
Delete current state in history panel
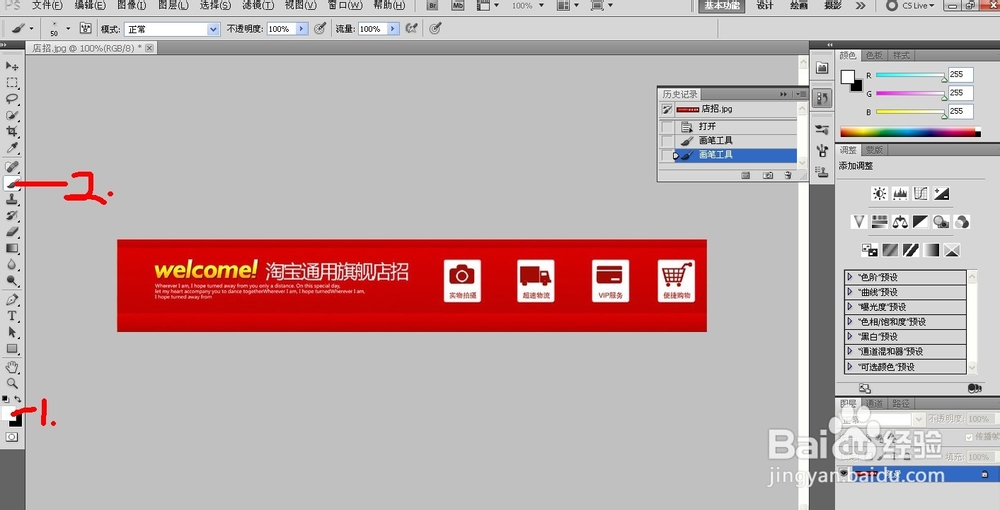788,175
